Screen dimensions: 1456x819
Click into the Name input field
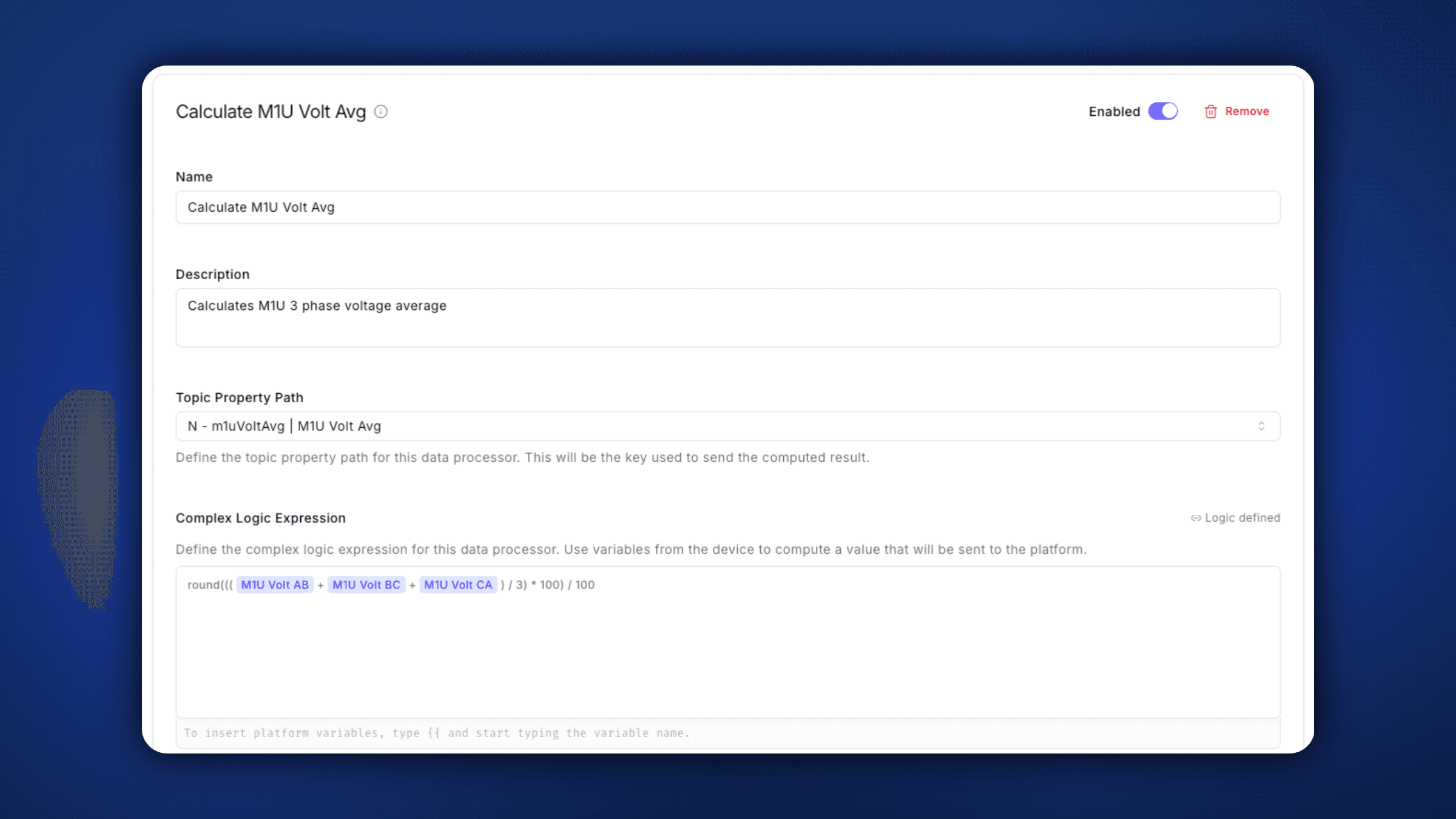(728, 207)
